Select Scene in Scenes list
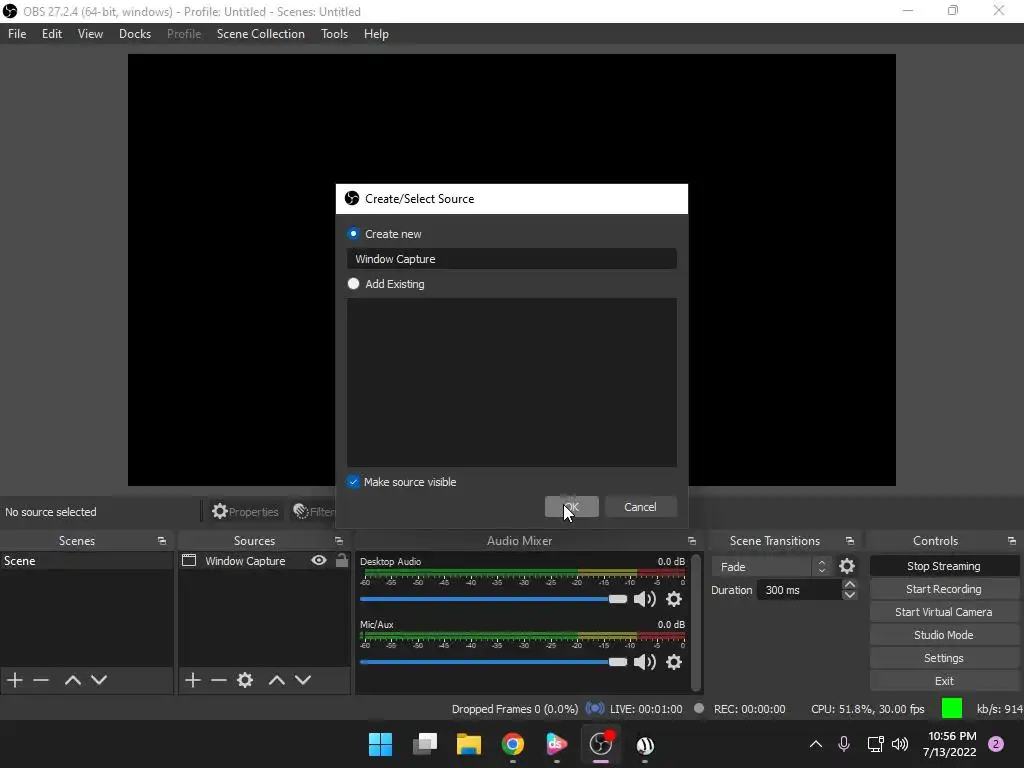1024x768 pixels. click(x=87, y=561)
